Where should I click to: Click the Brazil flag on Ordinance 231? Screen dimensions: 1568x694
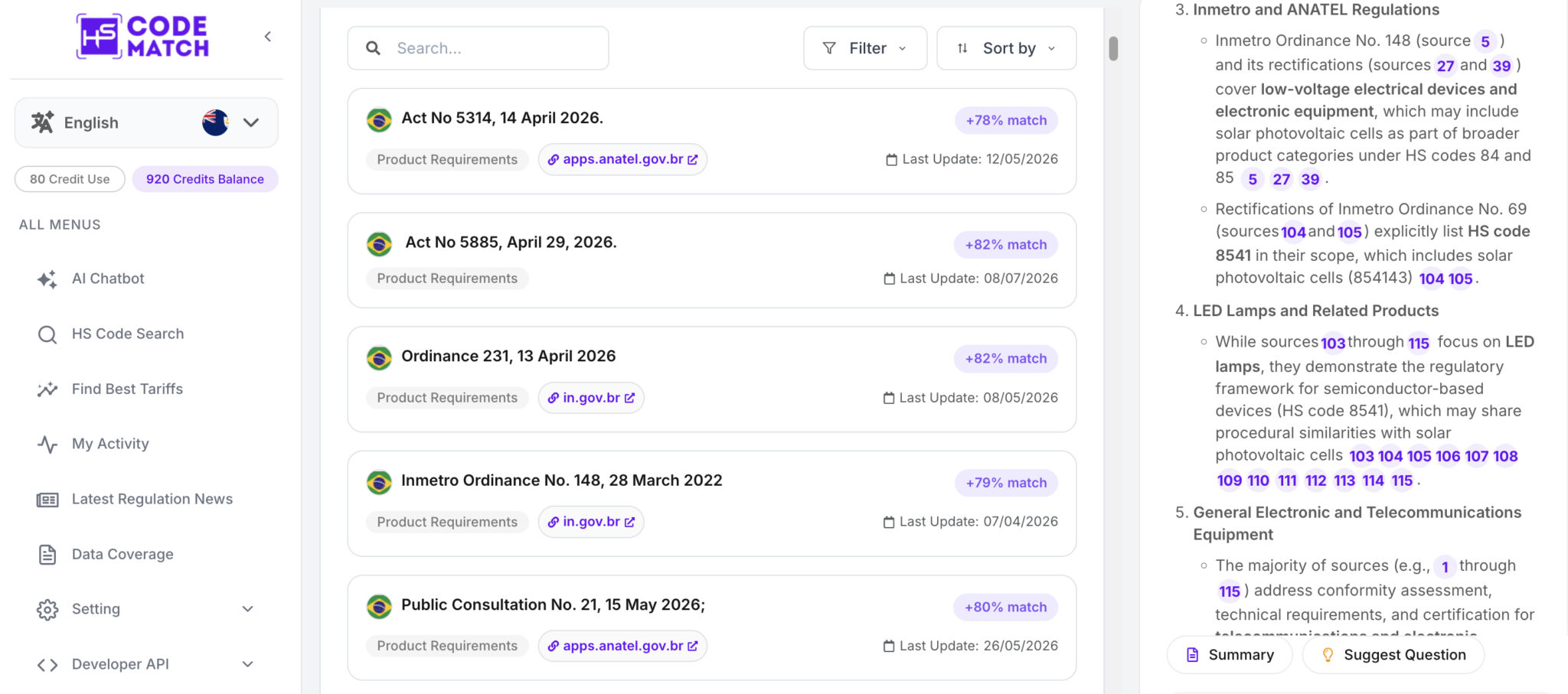click(x=379, y=357)
